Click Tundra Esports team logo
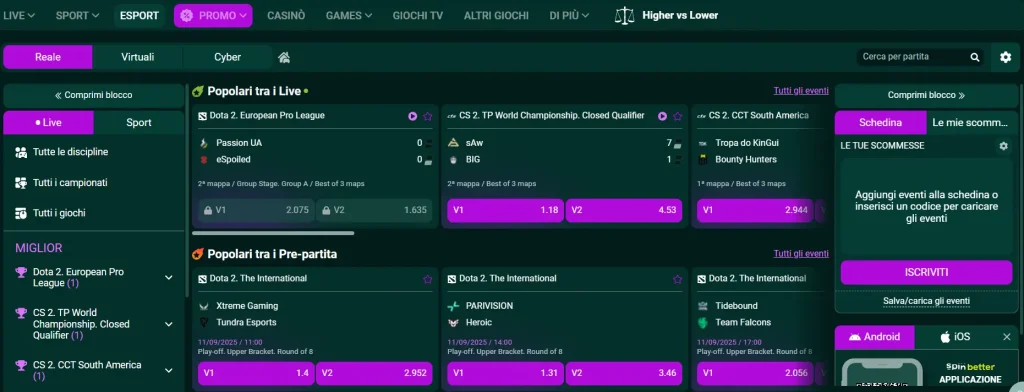 [x=204, y=322]
